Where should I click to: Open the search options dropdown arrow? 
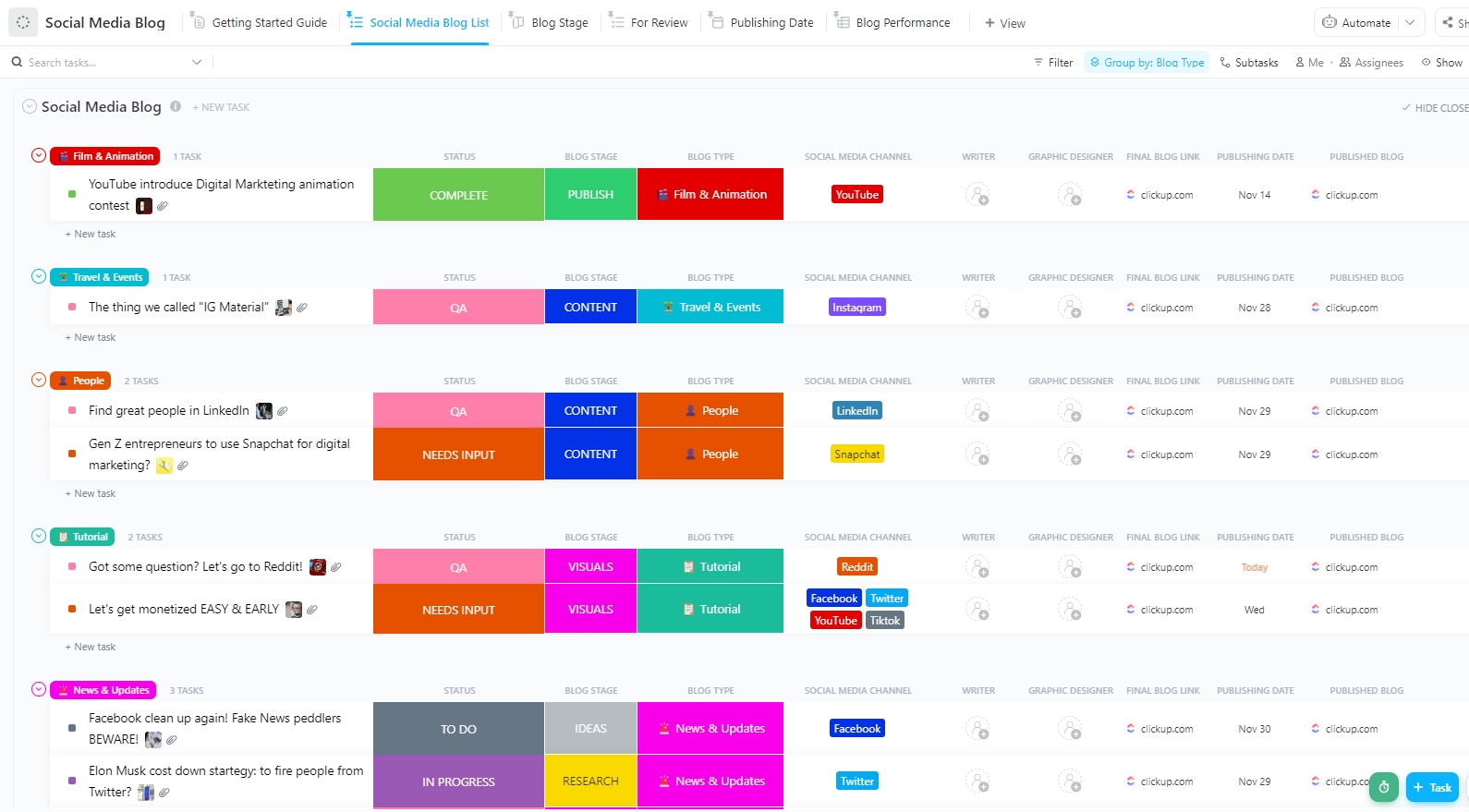point(197,62)
